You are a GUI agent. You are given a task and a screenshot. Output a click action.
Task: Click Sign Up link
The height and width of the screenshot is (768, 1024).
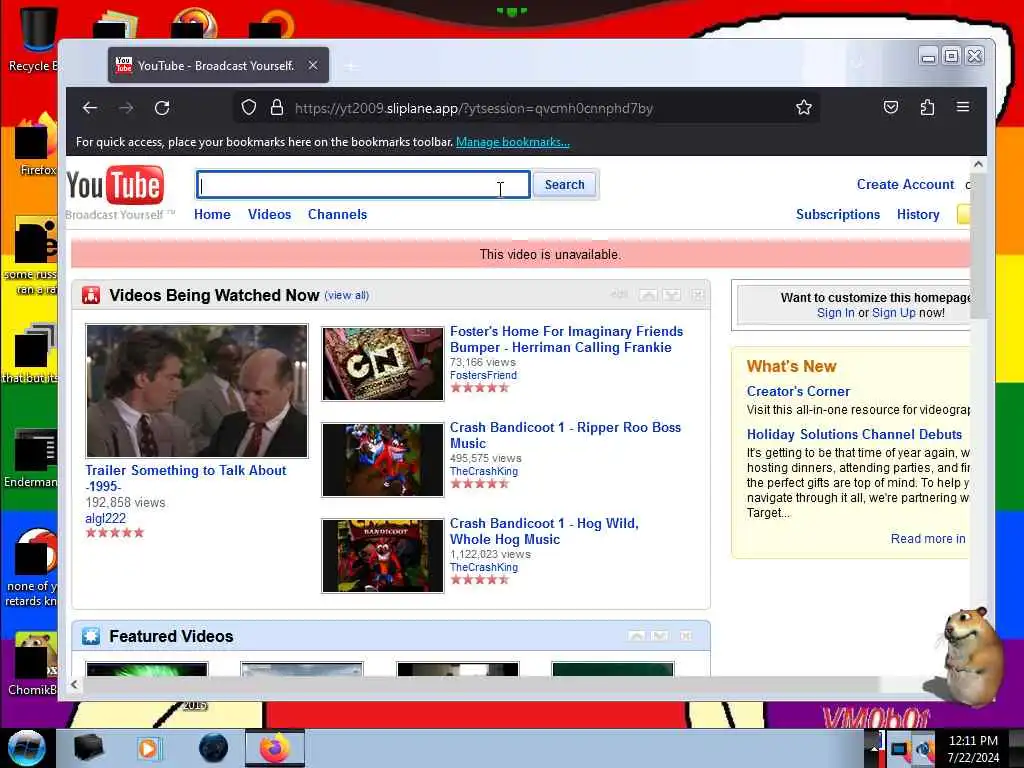point(893,313)
